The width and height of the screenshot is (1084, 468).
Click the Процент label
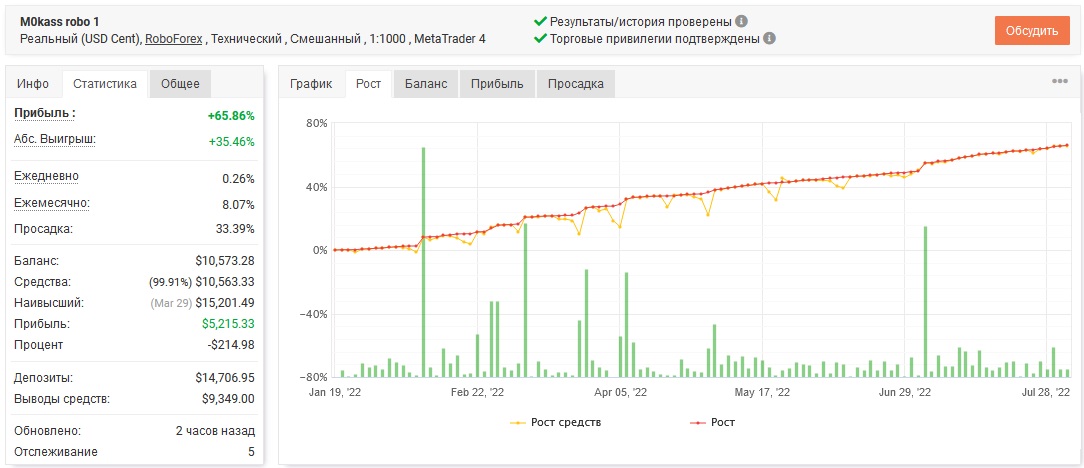[39, 344]
